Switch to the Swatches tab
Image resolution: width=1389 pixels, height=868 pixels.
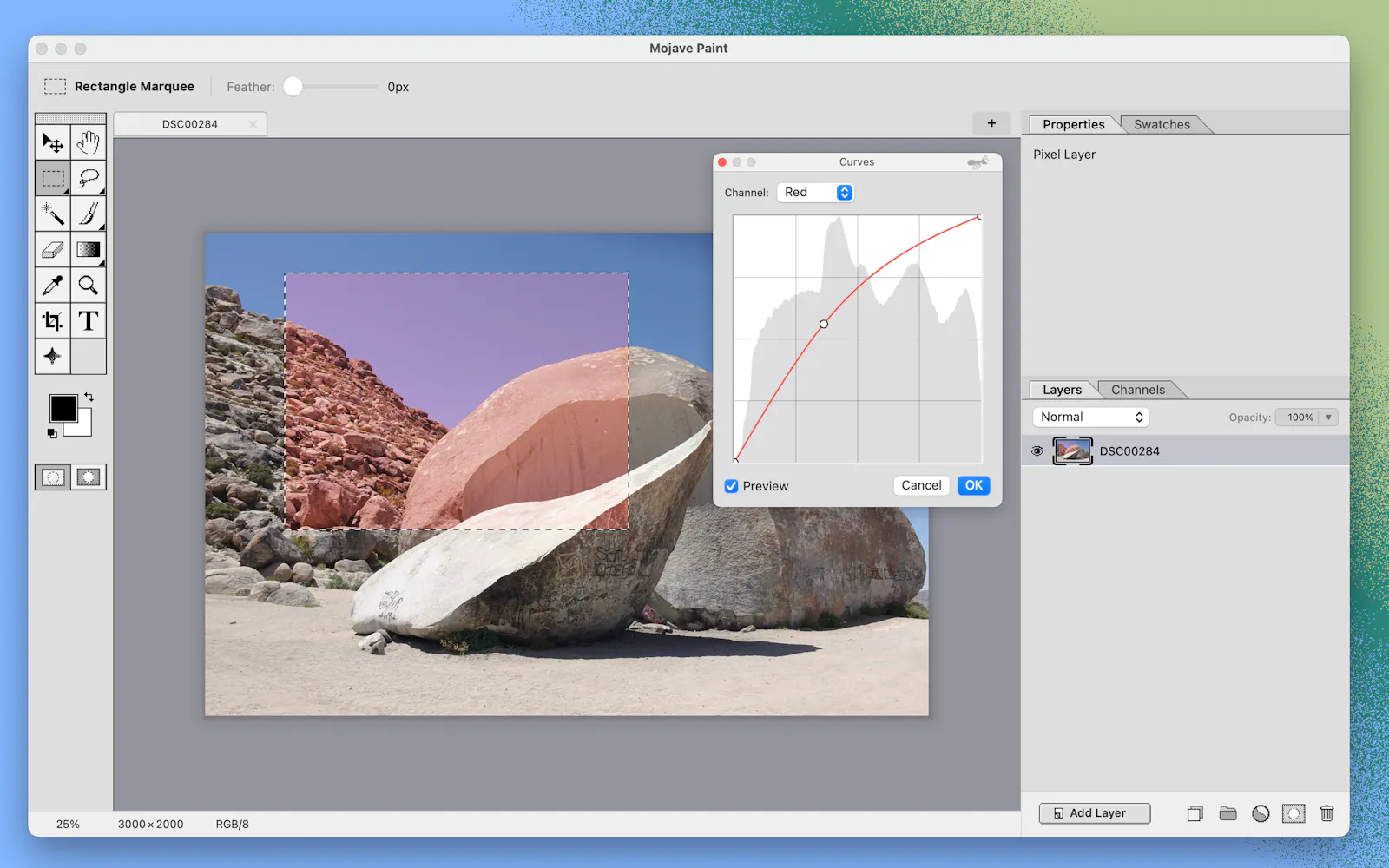(1162, 124)
